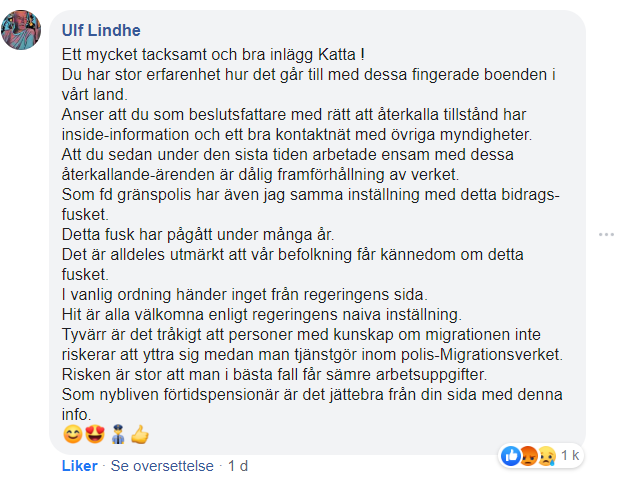Open the 1 k reactions count
Screen dimensions: 627x480
point(569,455)
